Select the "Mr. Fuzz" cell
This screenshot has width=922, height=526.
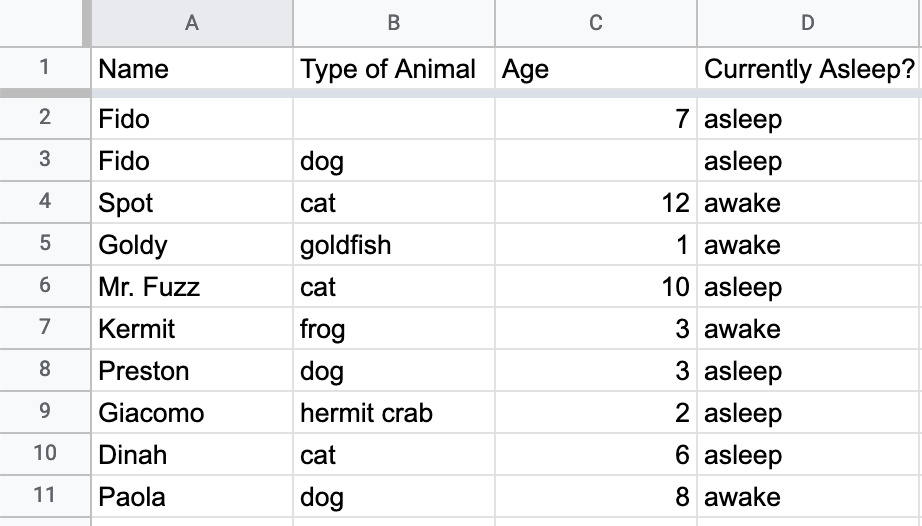[x=192, y=287]
